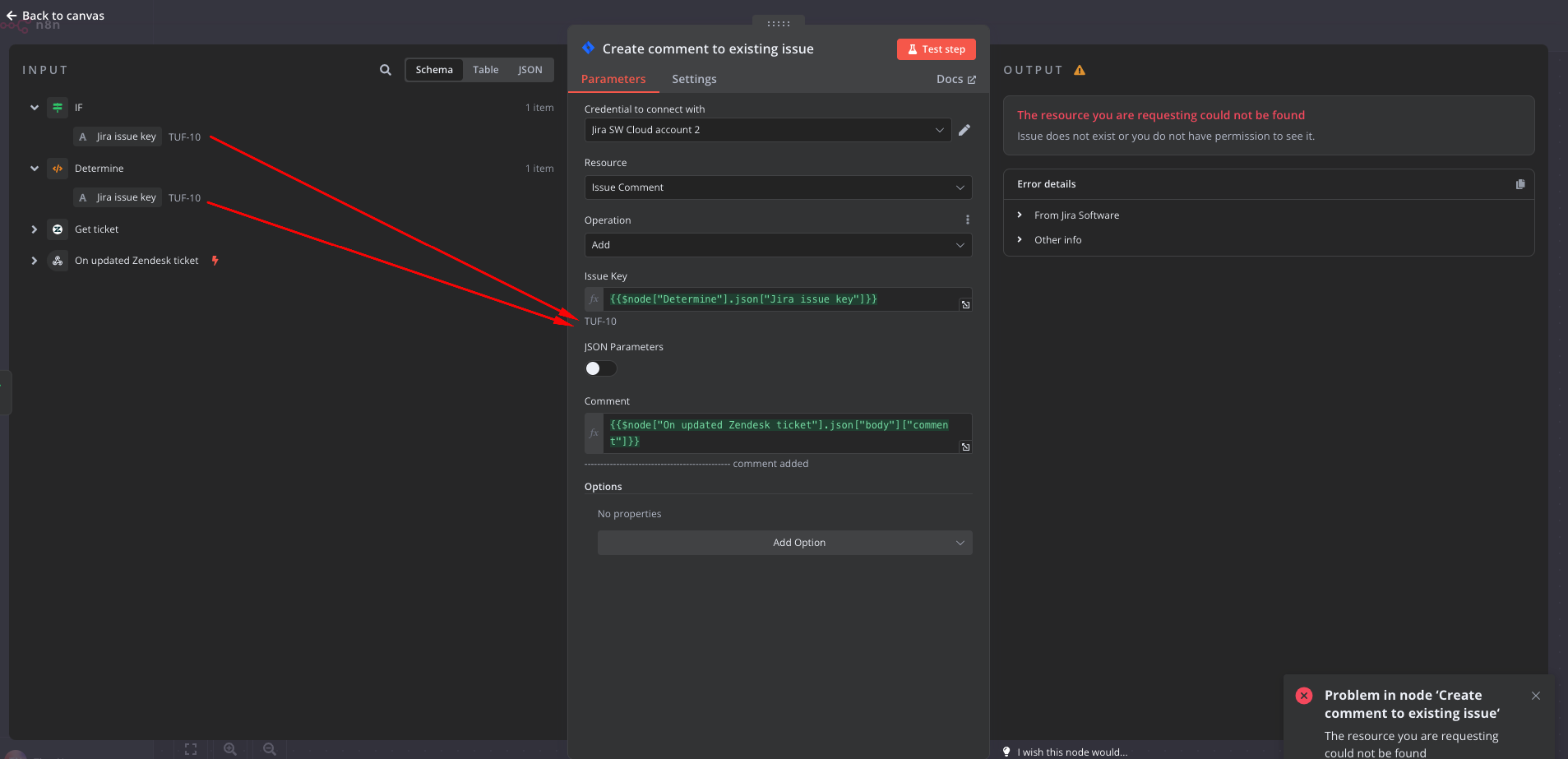
Task: Open Operation options three-dot menu
Action: pos(968,220)
